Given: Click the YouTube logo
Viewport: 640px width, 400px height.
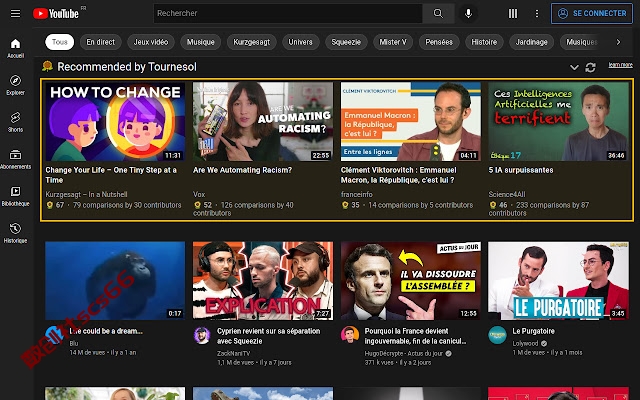Looking at the screenshot, I should [x=56, y=13].
